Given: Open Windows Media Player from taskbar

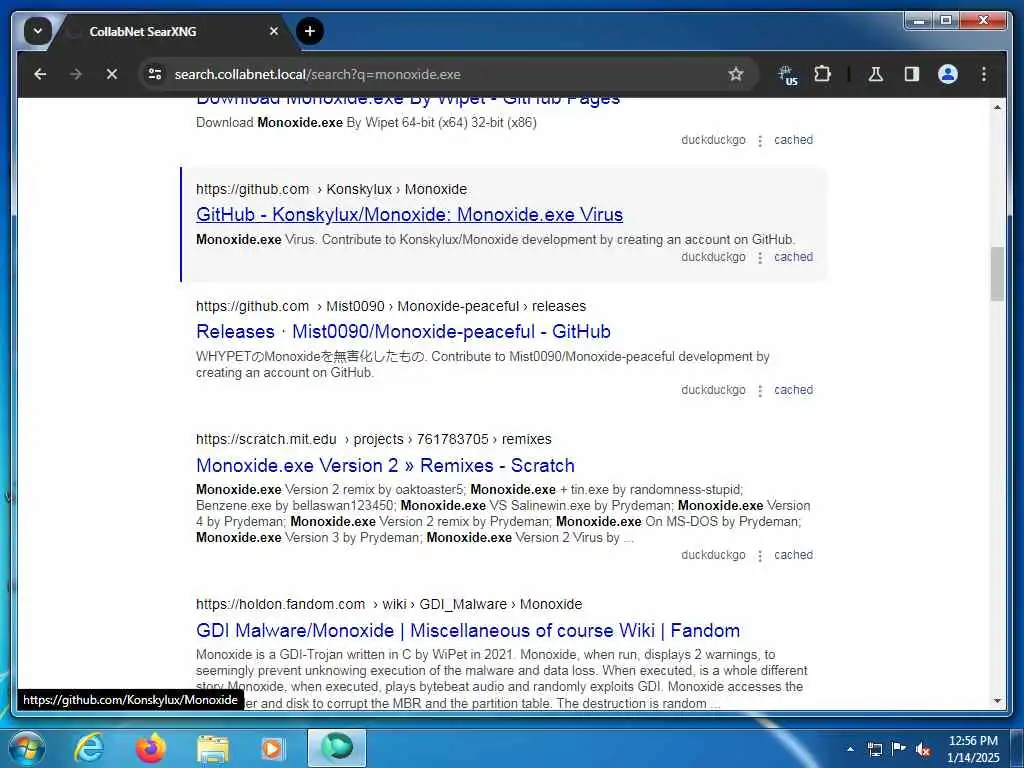Looking at the screenshot, I should coord(272,749).
